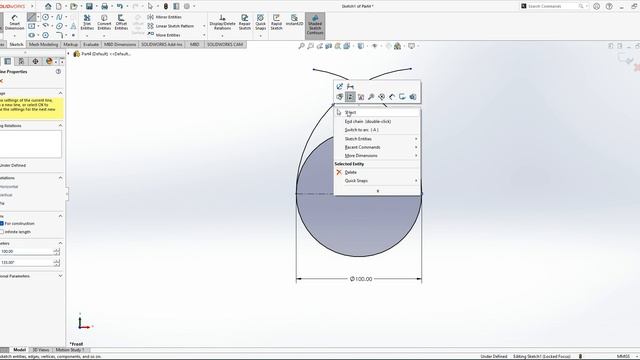Image resolution: width=640 pixels, height=360 pixels.
Task: Expand the Additional Parameters section
Action: [x=60, y=276]
